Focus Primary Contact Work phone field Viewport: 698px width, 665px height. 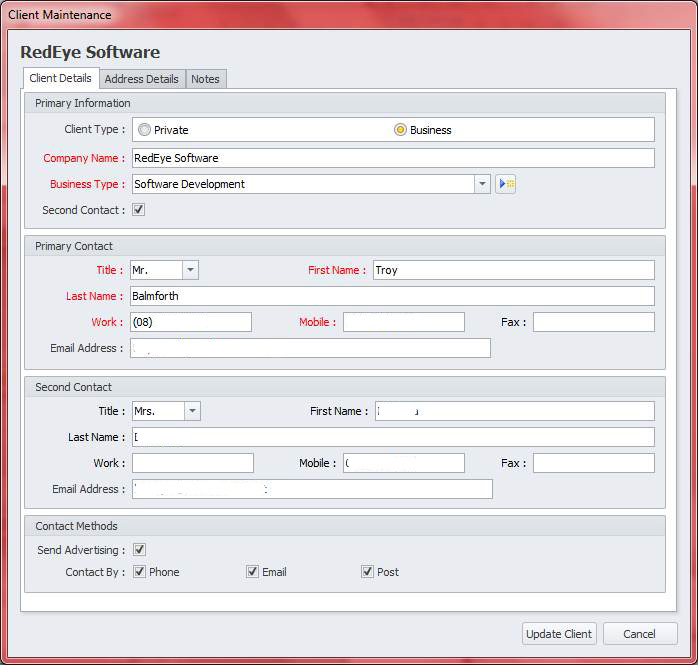click(x=191, y=322)
